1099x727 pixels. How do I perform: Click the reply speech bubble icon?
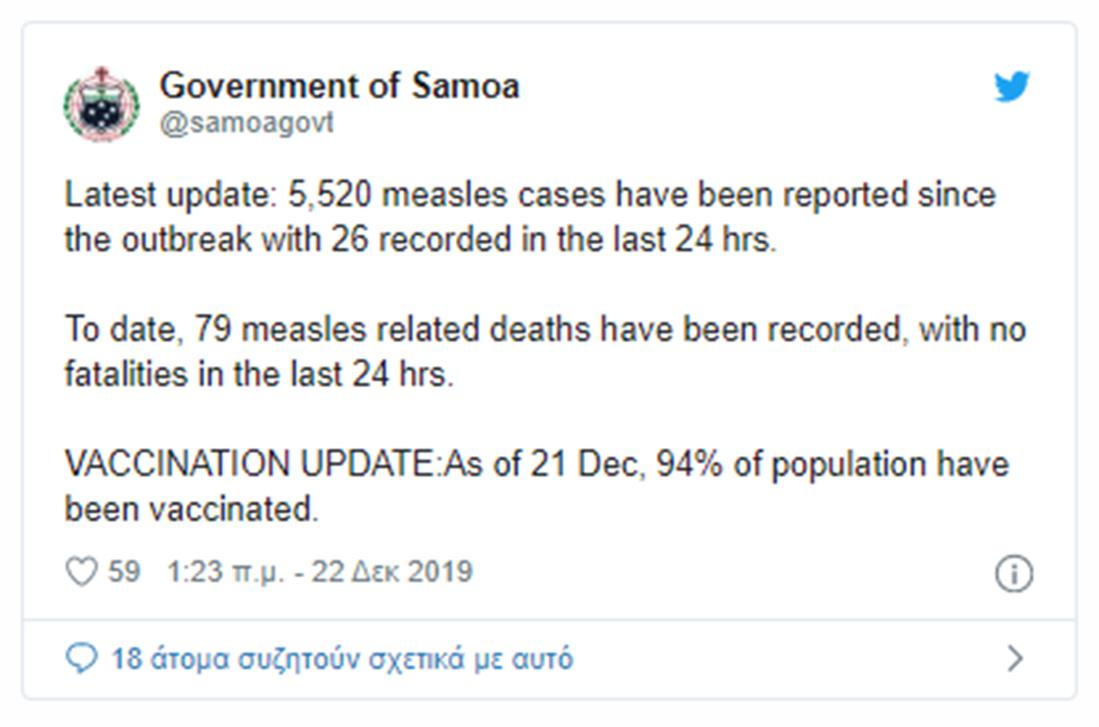tap(80, 658)
